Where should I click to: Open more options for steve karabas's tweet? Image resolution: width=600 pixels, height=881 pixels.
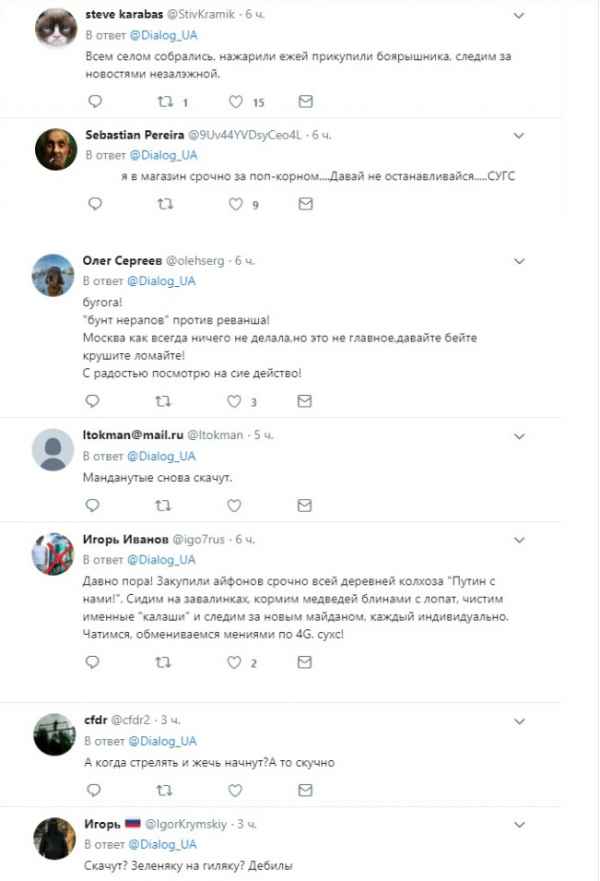(518, 16)
